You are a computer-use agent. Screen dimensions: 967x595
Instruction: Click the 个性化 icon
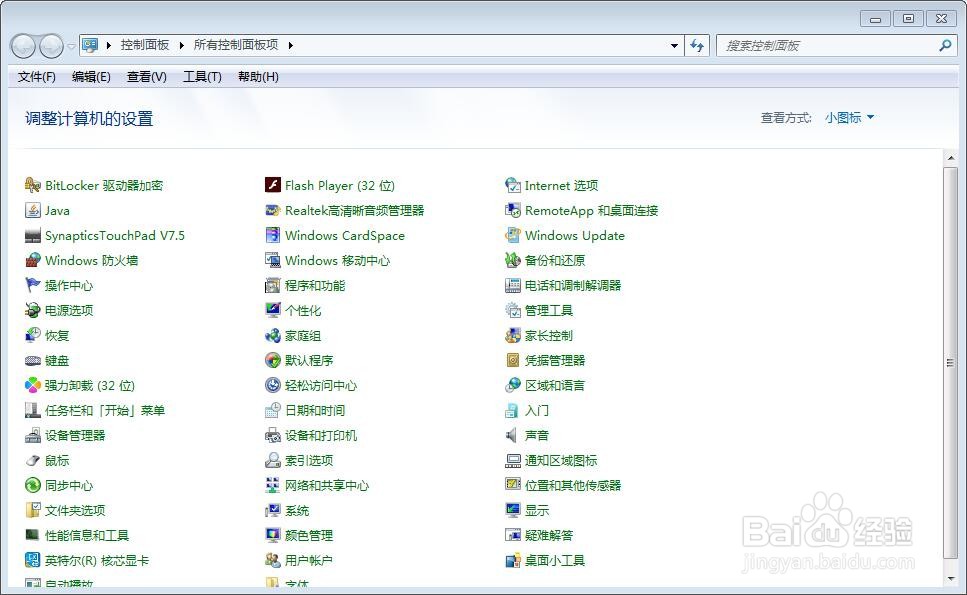tap(273, 310)
